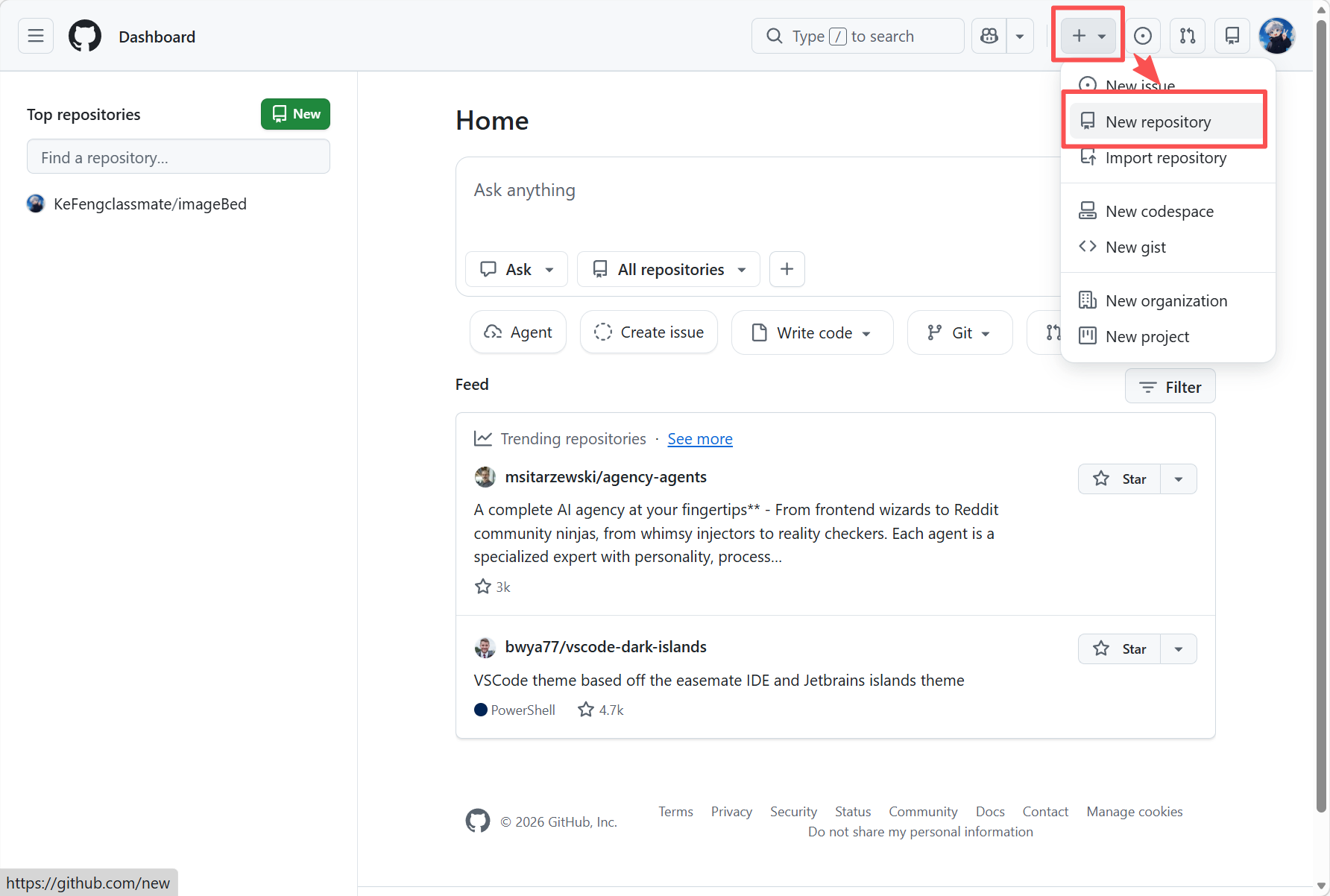Follow the See more trending link

(700, 438)
